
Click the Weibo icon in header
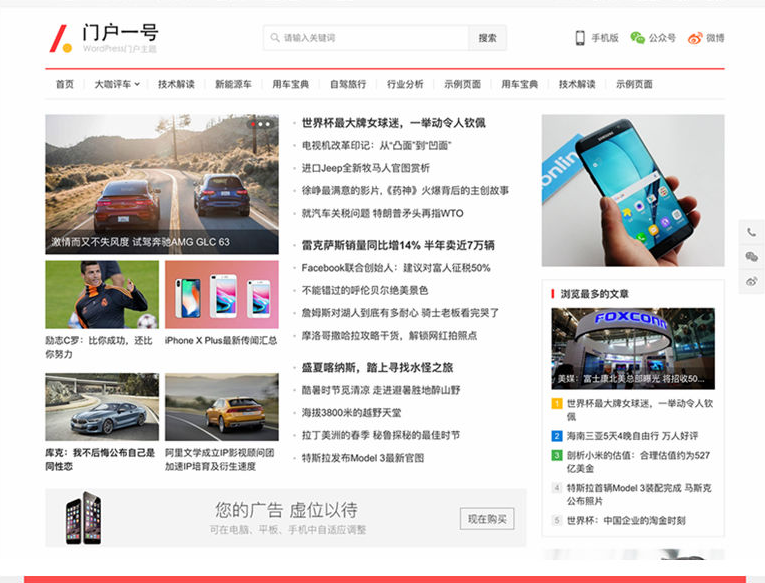point(695,38)
